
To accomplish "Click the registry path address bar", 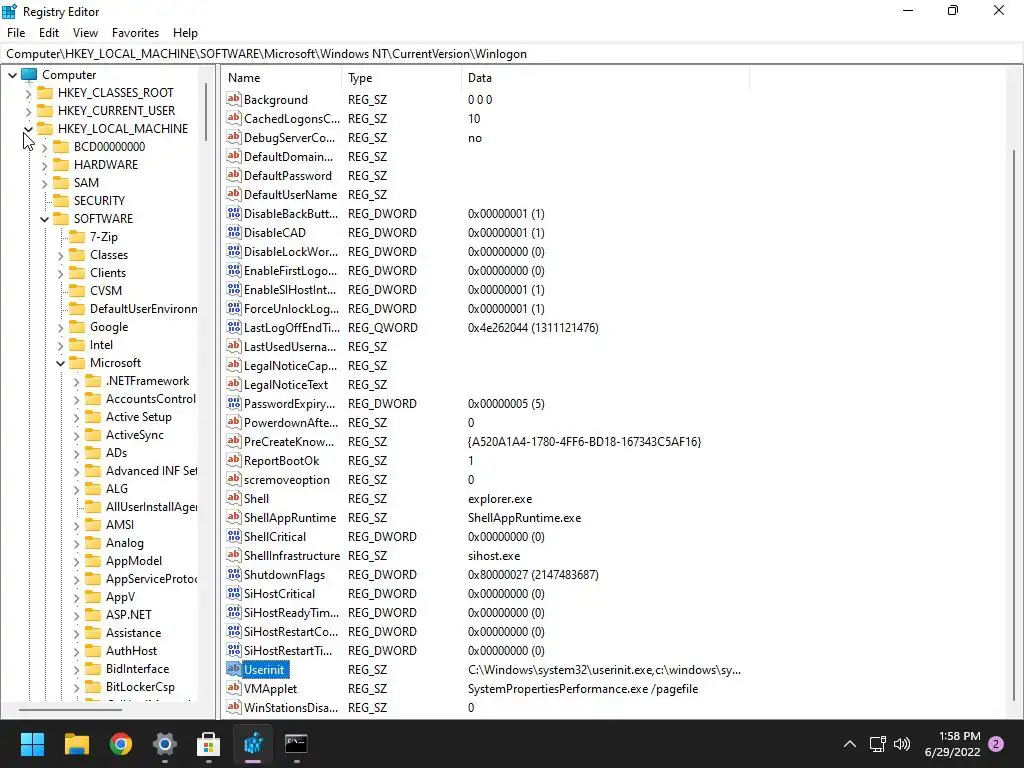I will coord(512,54).
